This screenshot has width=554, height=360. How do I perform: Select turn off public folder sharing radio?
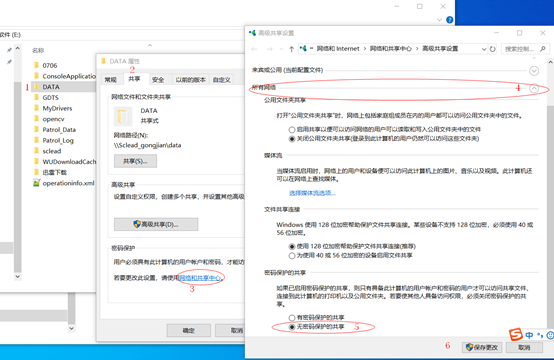coord(292,139)
